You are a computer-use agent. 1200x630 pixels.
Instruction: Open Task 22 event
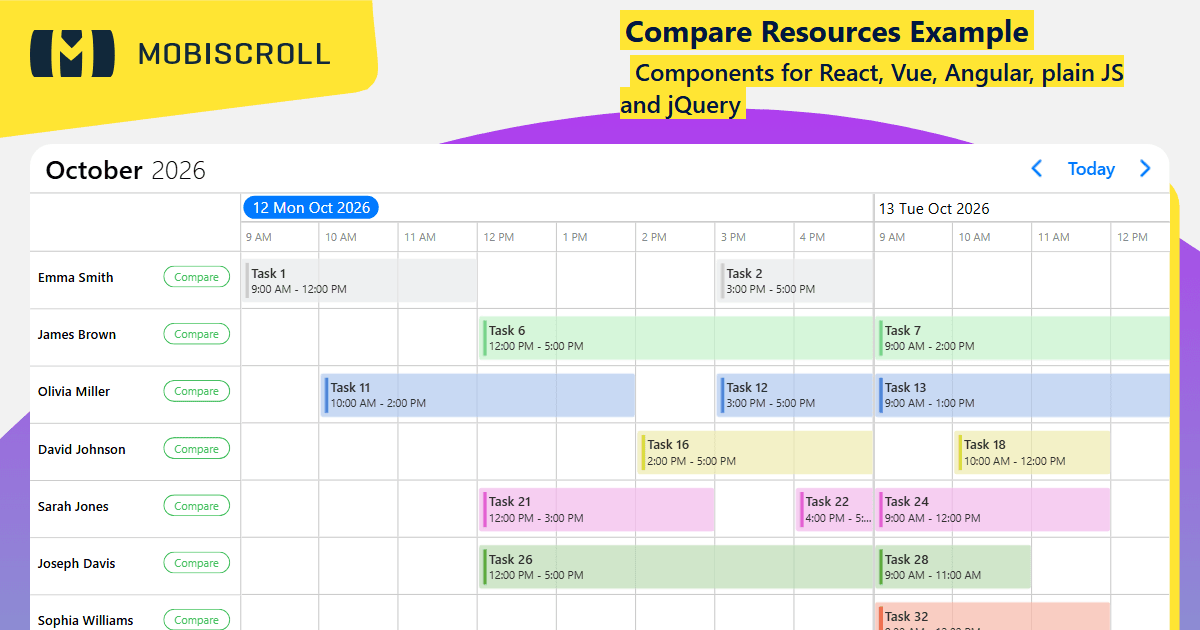835,509
